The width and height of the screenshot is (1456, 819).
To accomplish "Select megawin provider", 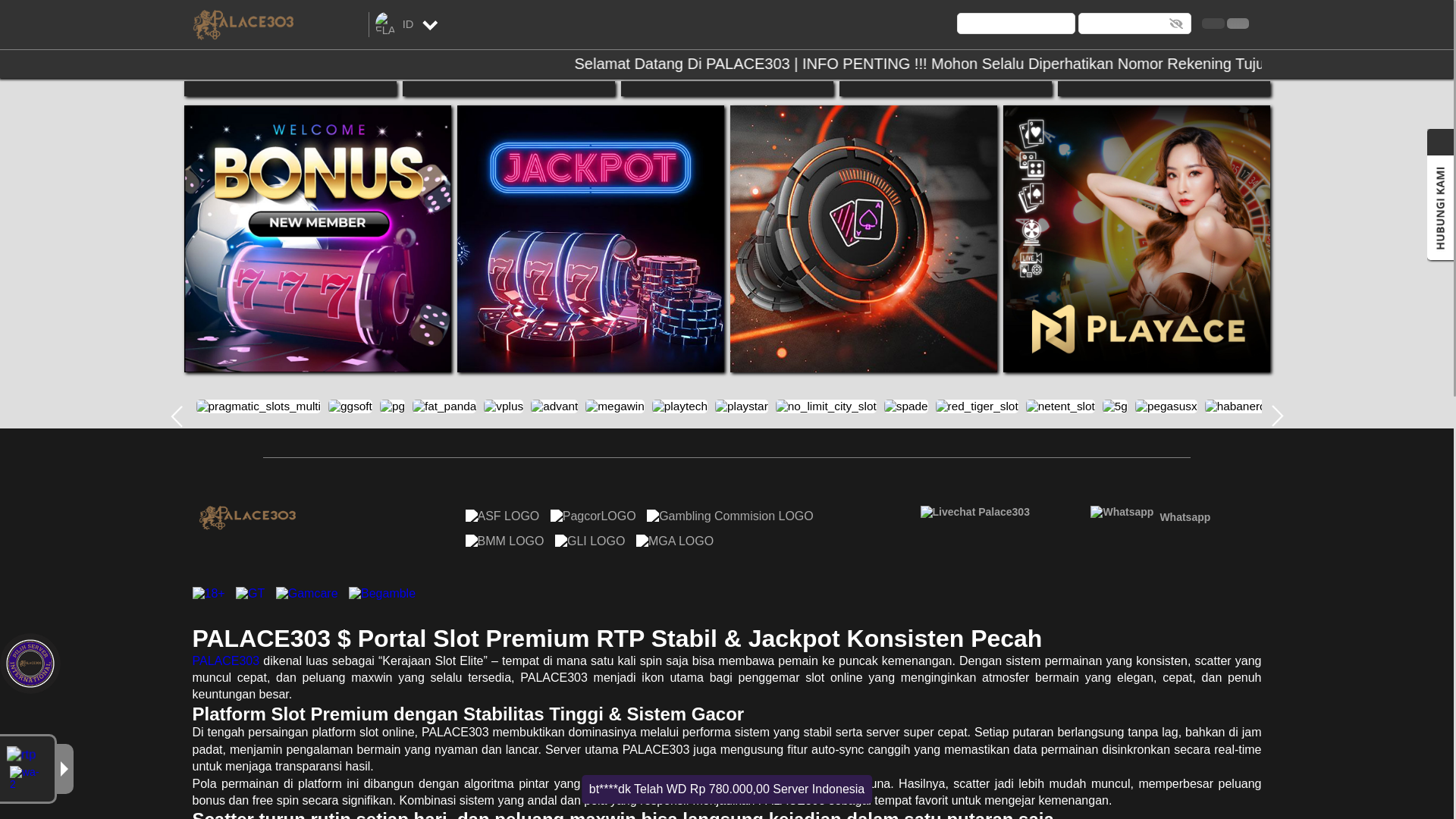I will click(x=615, y=406).
